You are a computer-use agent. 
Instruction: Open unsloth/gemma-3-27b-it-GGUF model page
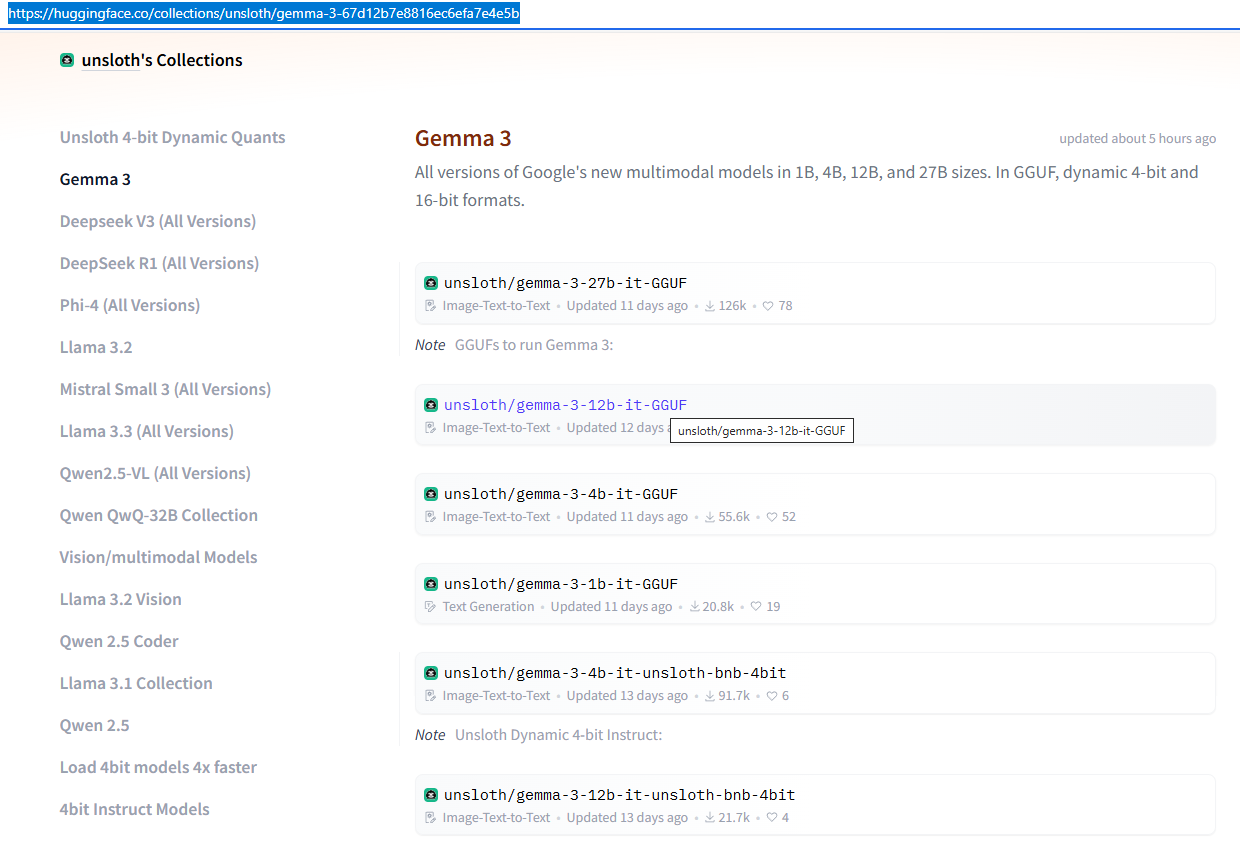click(566, 283)
